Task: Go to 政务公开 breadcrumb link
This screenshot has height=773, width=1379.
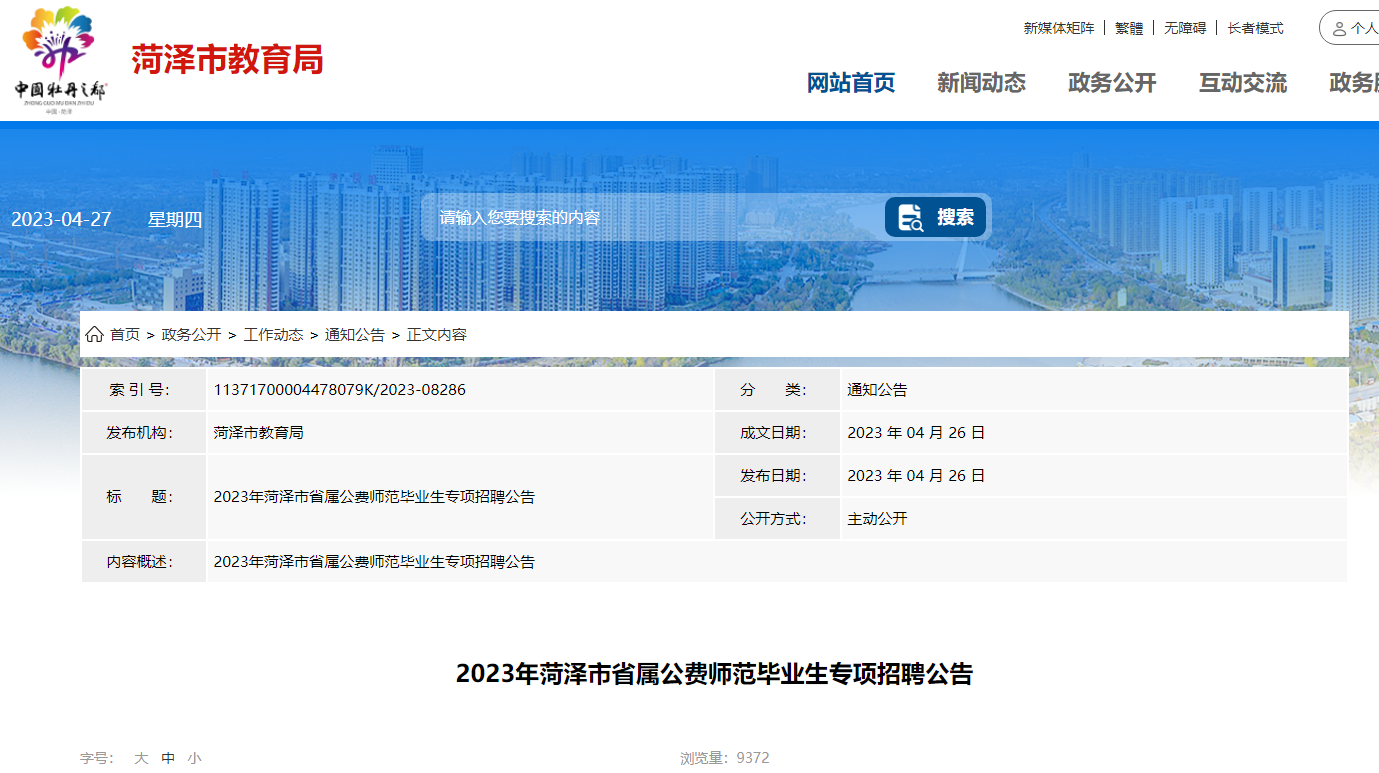Action: [191, 335]
